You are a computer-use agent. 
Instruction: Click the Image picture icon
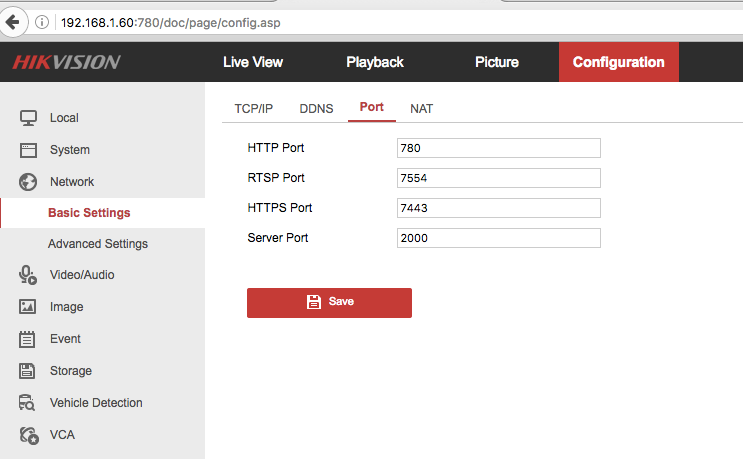point(28,307)
